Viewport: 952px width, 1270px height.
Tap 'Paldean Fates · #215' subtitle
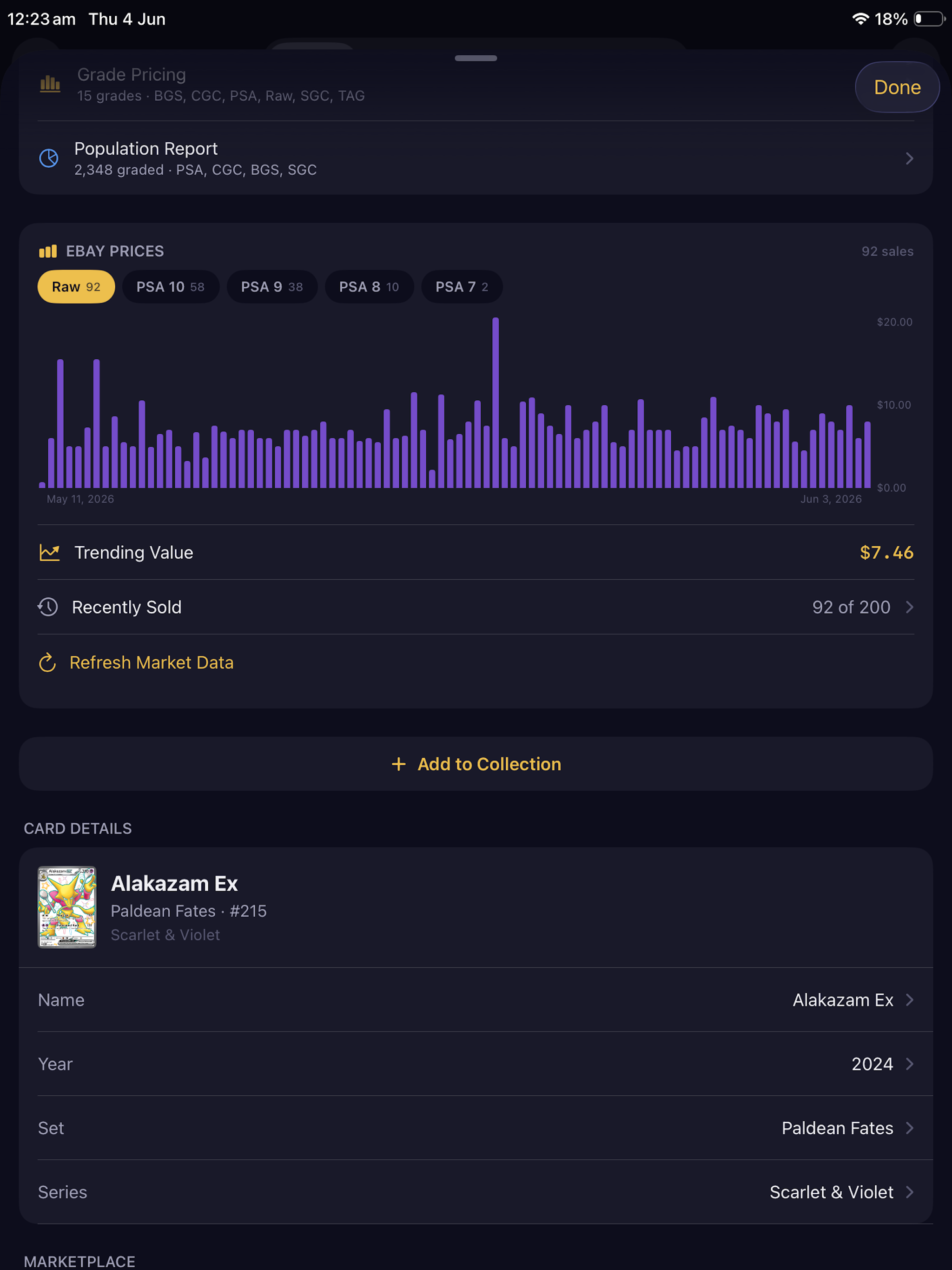point(188,911)
